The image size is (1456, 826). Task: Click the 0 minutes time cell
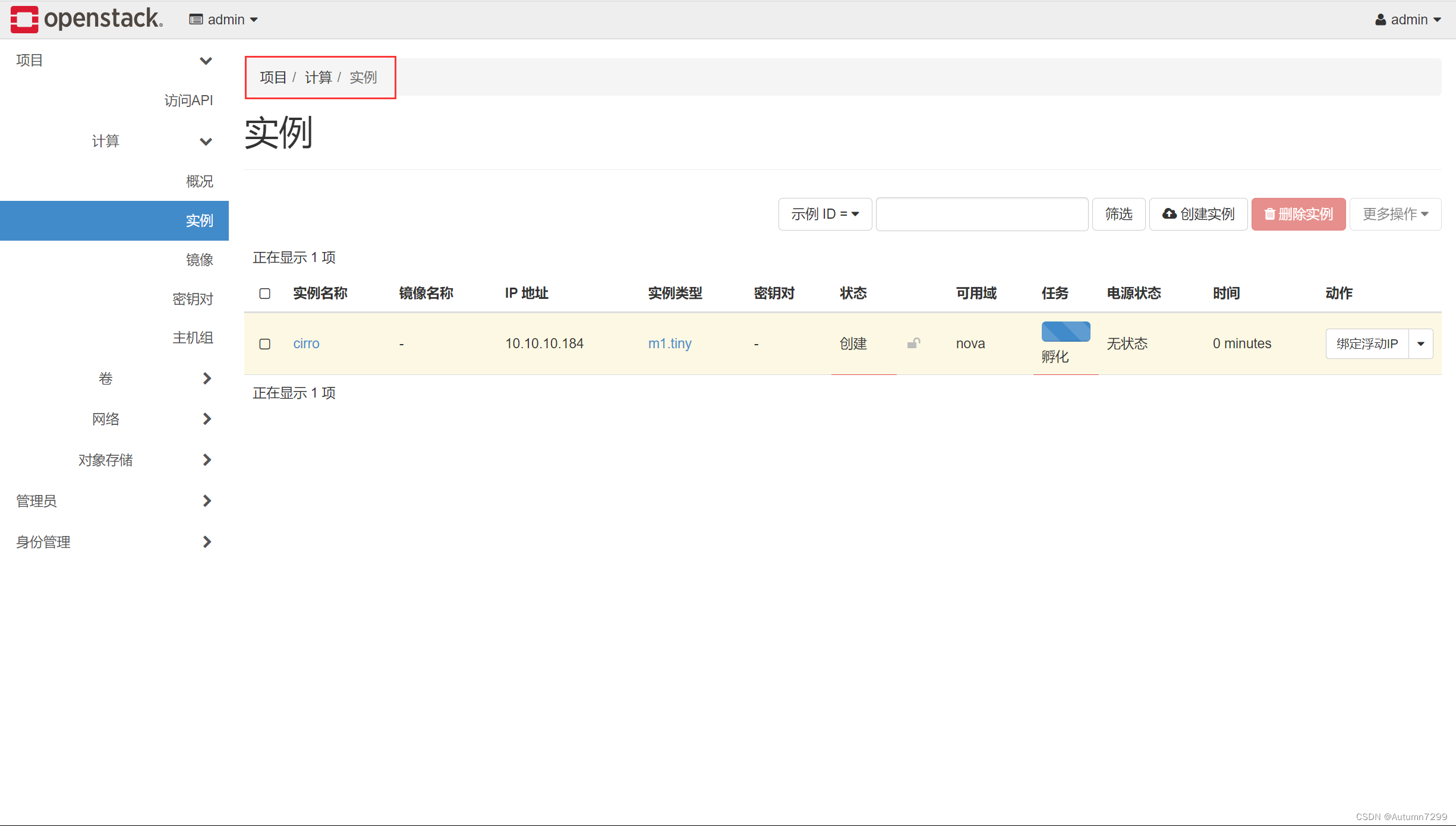[1241, 343]
